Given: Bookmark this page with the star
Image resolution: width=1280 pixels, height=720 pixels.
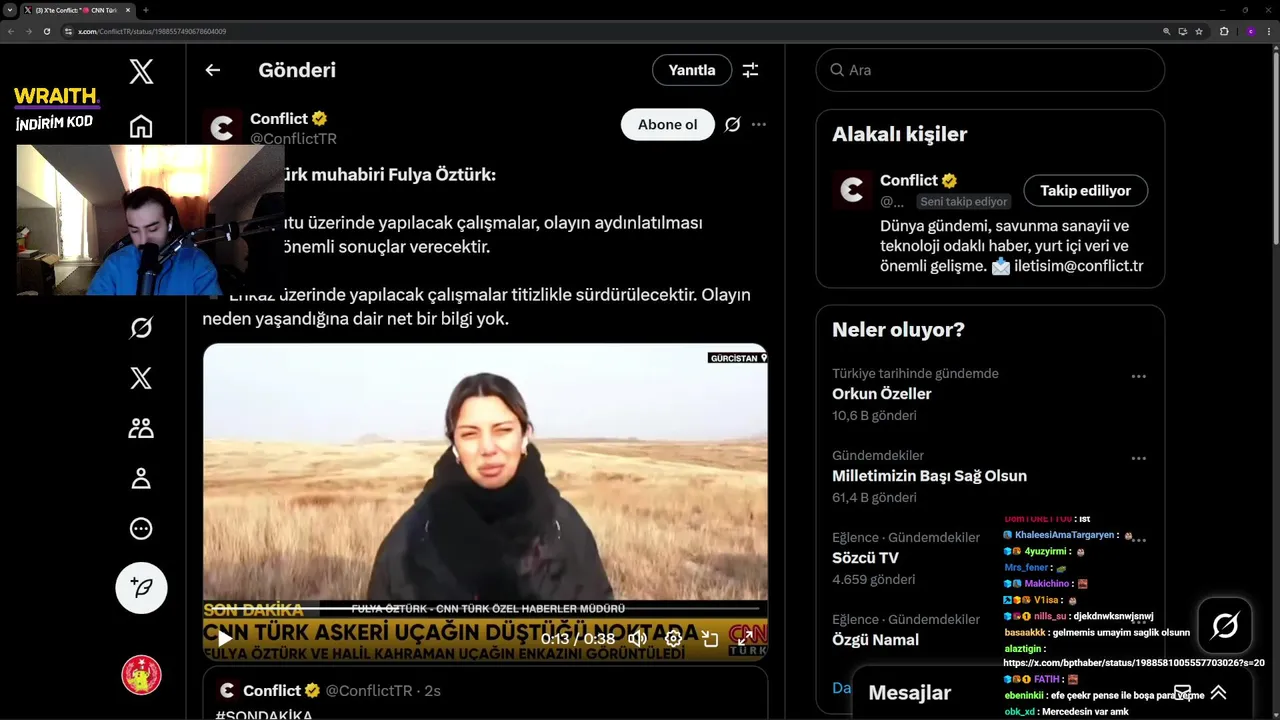Looking at the screenshot, I should pos(1199,31).
